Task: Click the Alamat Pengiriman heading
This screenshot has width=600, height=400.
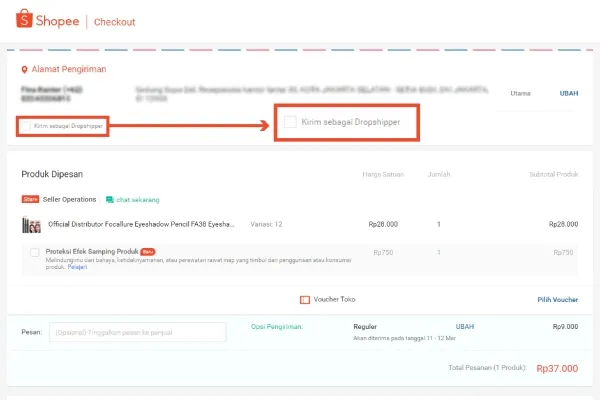Action: 69,69
